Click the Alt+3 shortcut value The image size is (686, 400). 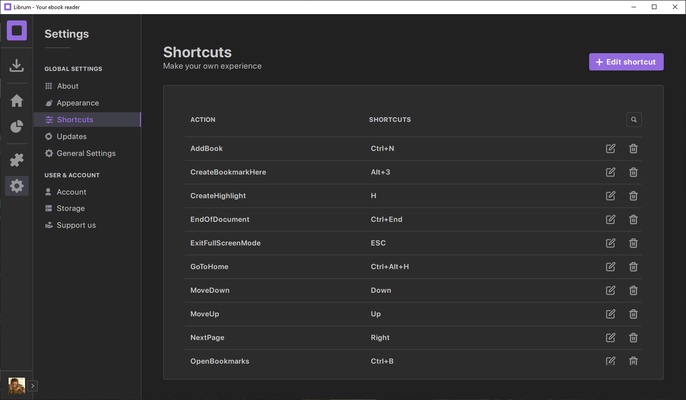[380, 172]
